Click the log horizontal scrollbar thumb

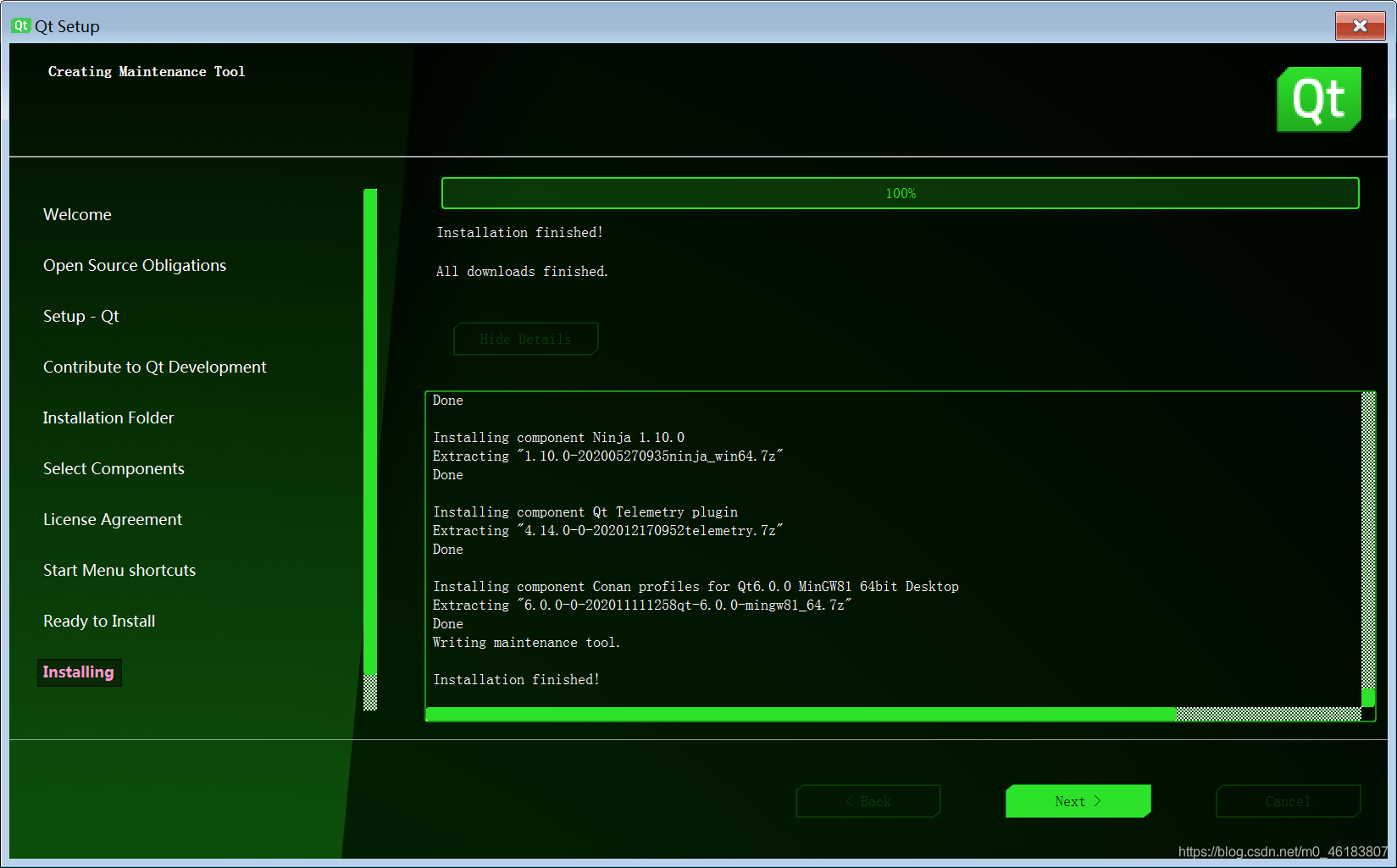[801, 714]
